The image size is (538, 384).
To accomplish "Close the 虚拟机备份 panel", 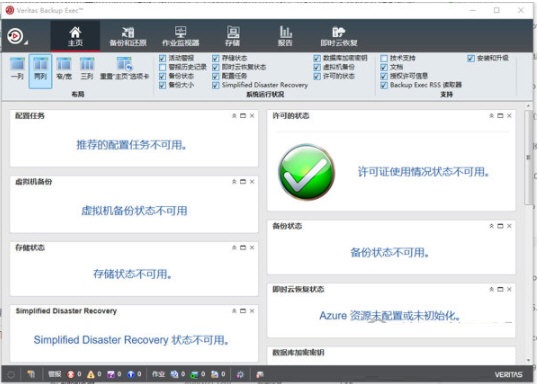I will [252, 182].
